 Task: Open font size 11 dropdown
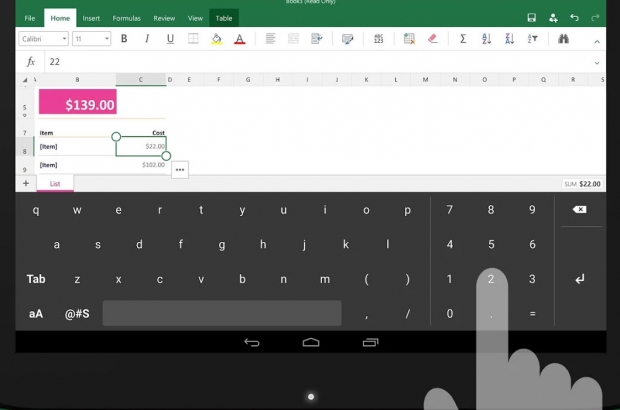[x=91, y=39]
